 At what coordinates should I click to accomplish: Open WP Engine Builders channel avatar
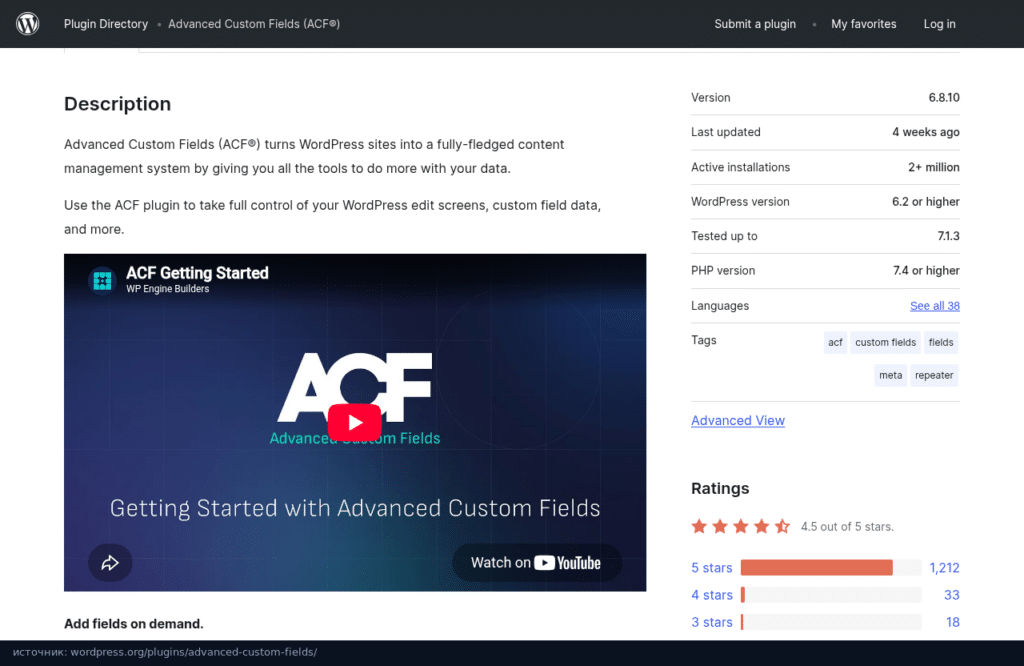click(102, 281)
